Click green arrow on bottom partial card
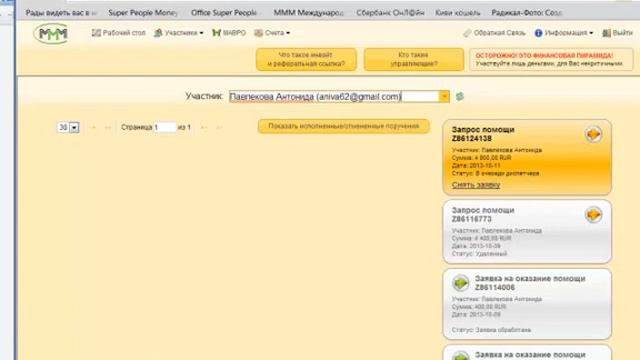 click(460, 356)
